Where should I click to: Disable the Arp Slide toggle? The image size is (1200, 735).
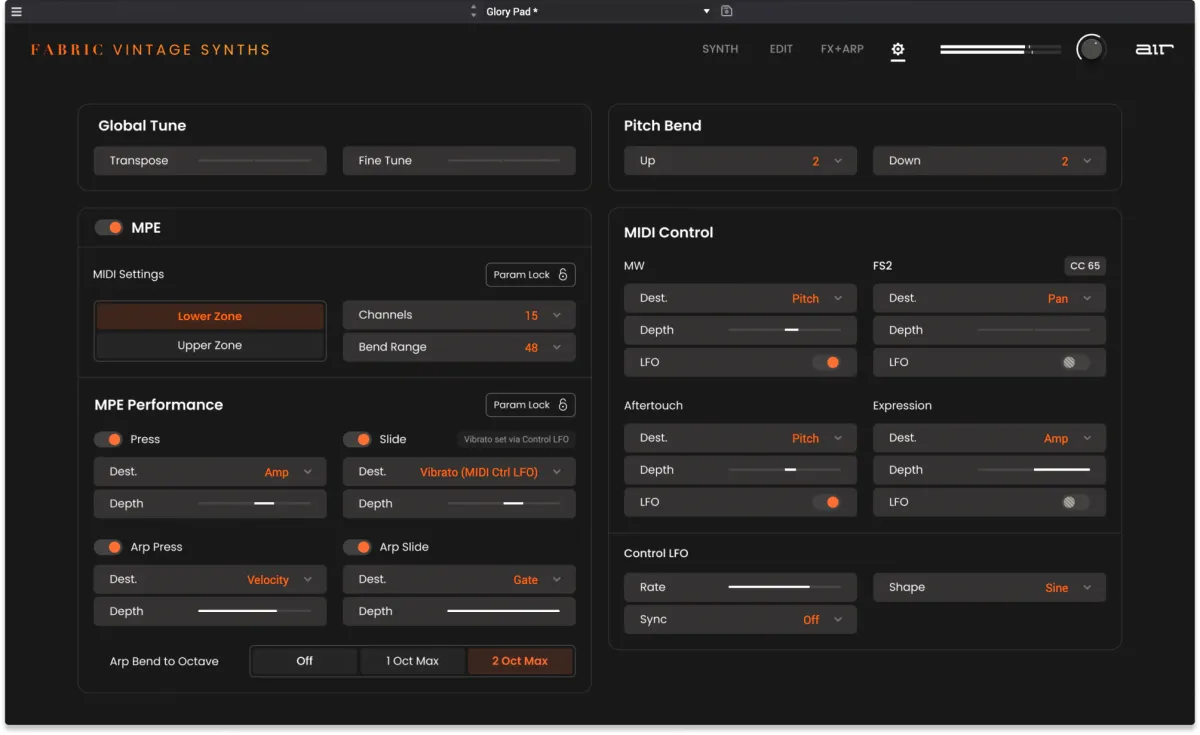click(357, 547)
